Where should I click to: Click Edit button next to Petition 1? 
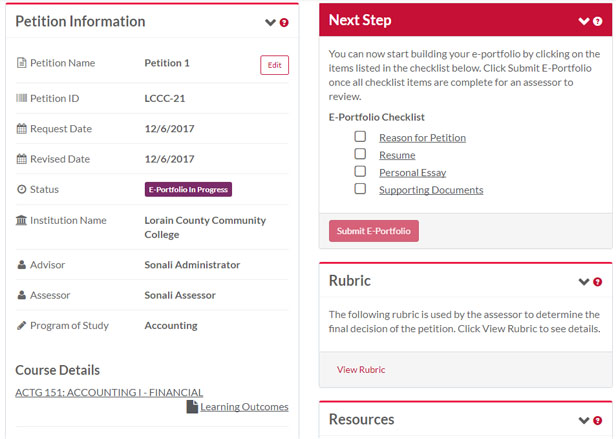[x=274, y=65]
